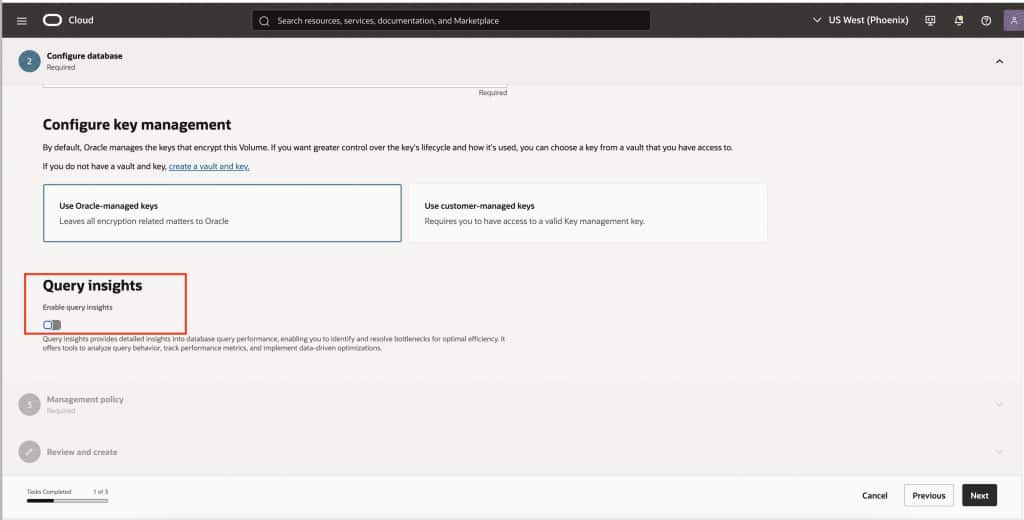This screenshot has width=1024, height=520.
Task: Expand the Management policy section chevron
Action: point(999,404)
